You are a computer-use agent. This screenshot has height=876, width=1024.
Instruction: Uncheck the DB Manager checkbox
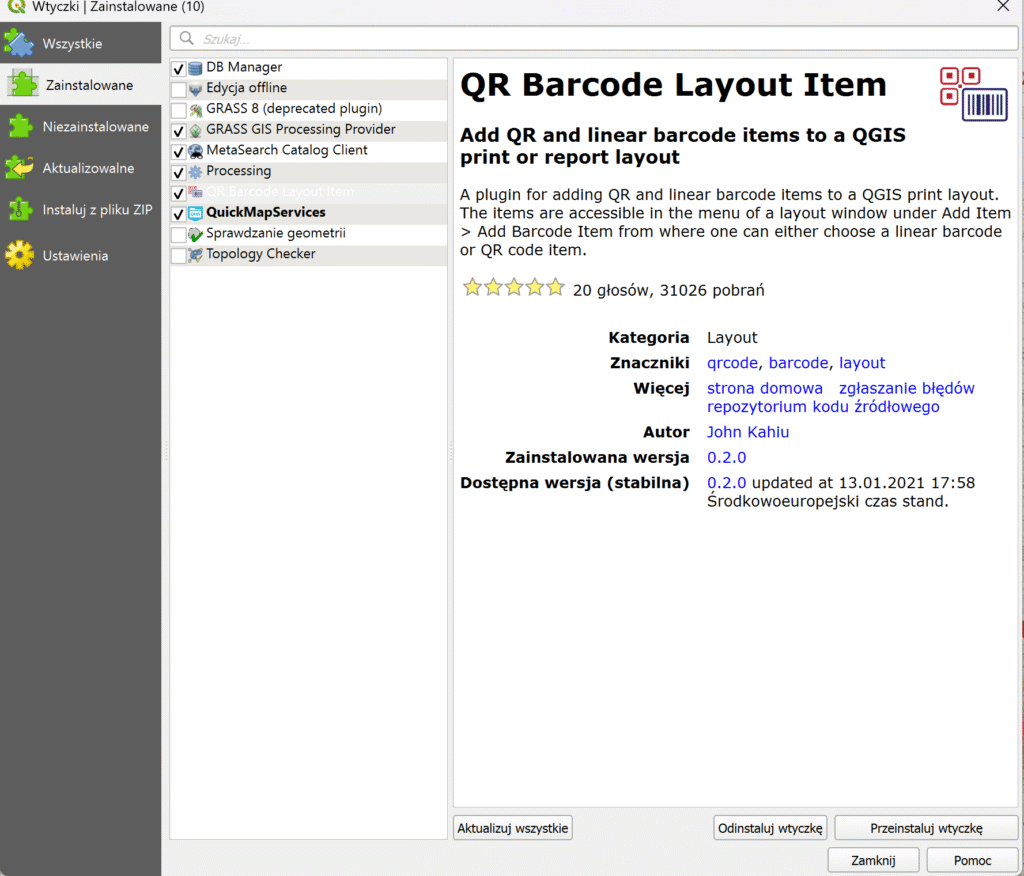[x=179, y=69]
